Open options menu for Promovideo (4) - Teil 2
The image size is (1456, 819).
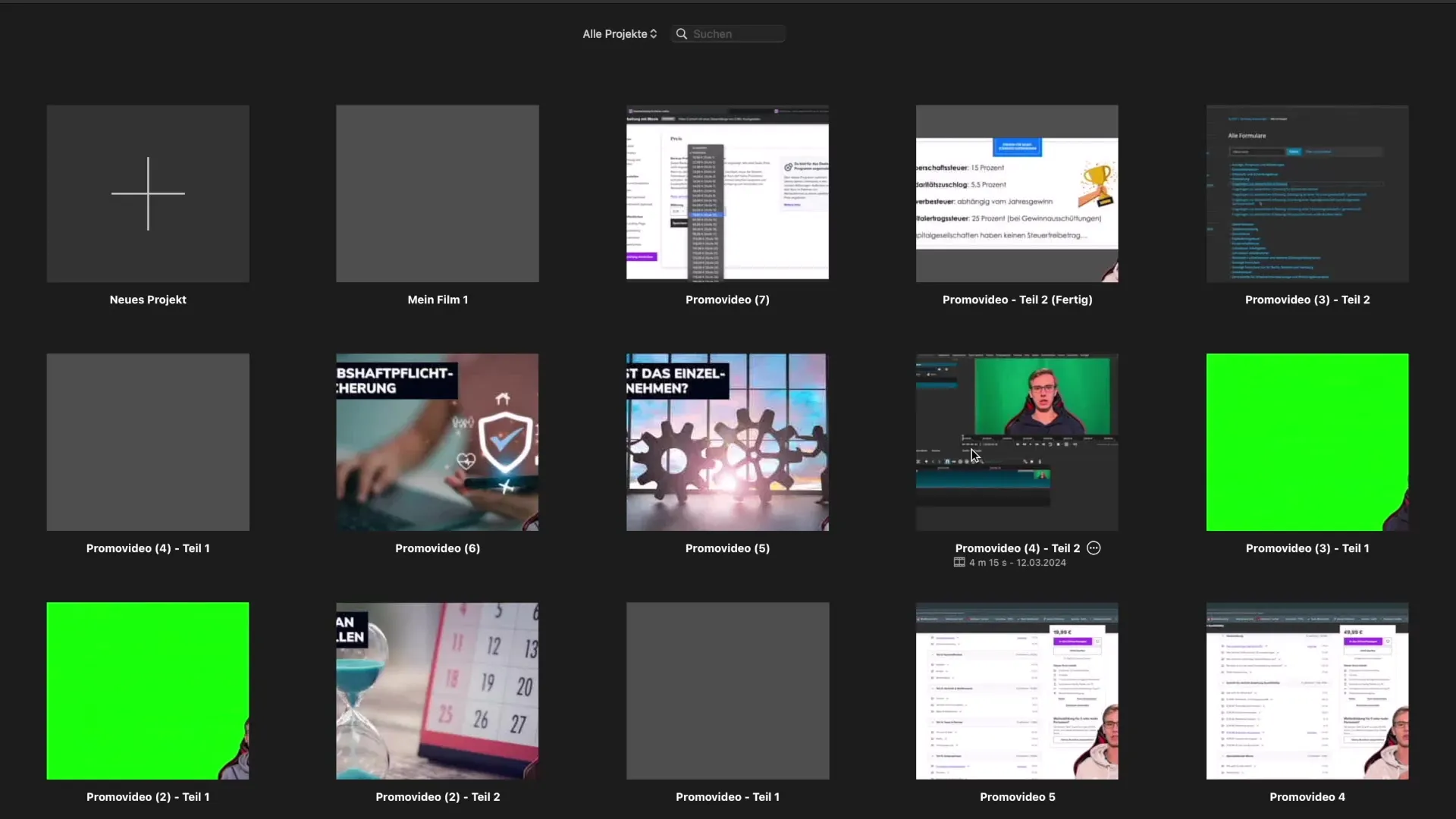(x=1094, y=548)
